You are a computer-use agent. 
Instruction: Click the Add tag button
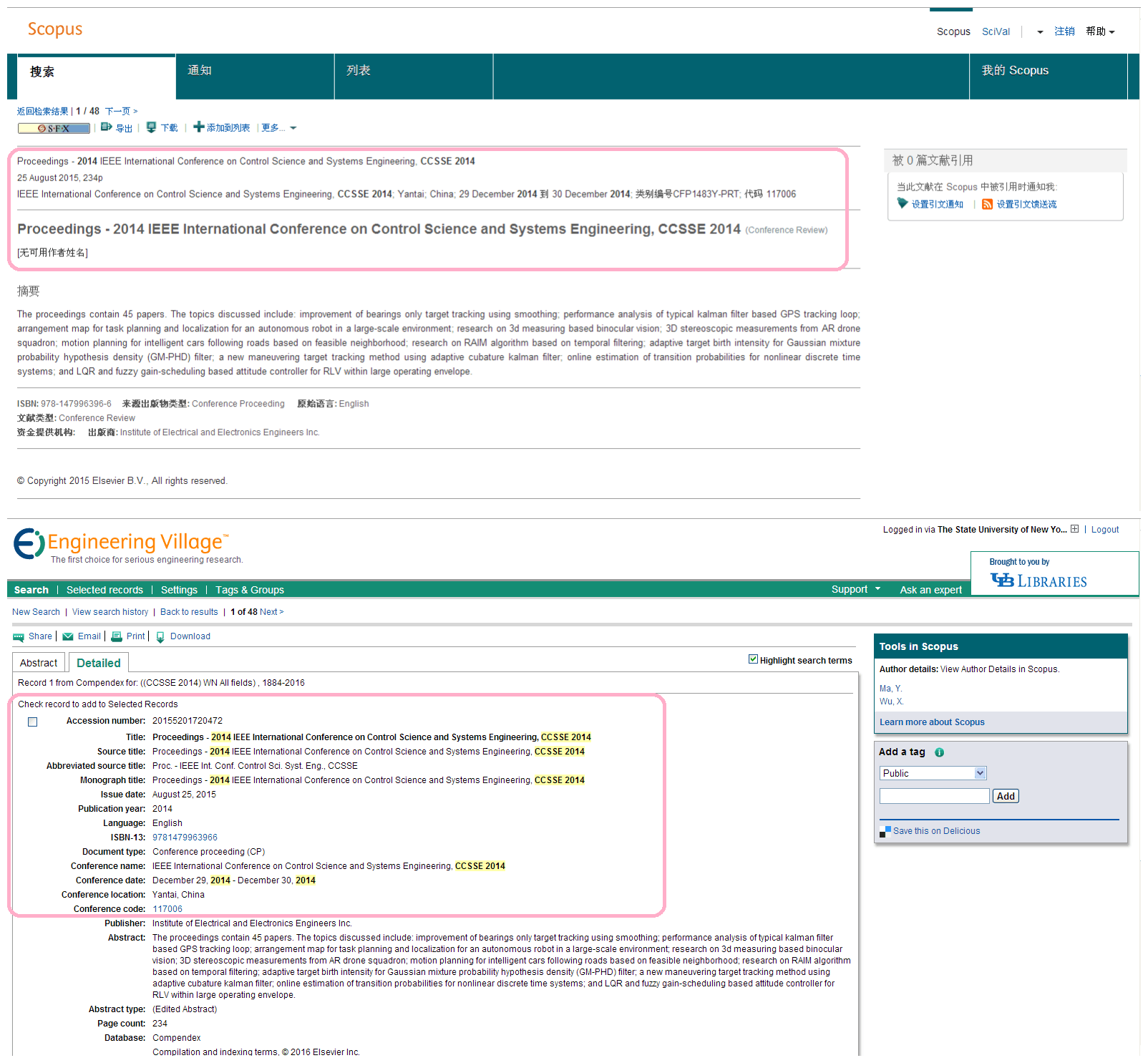(x=1006, y=796)
